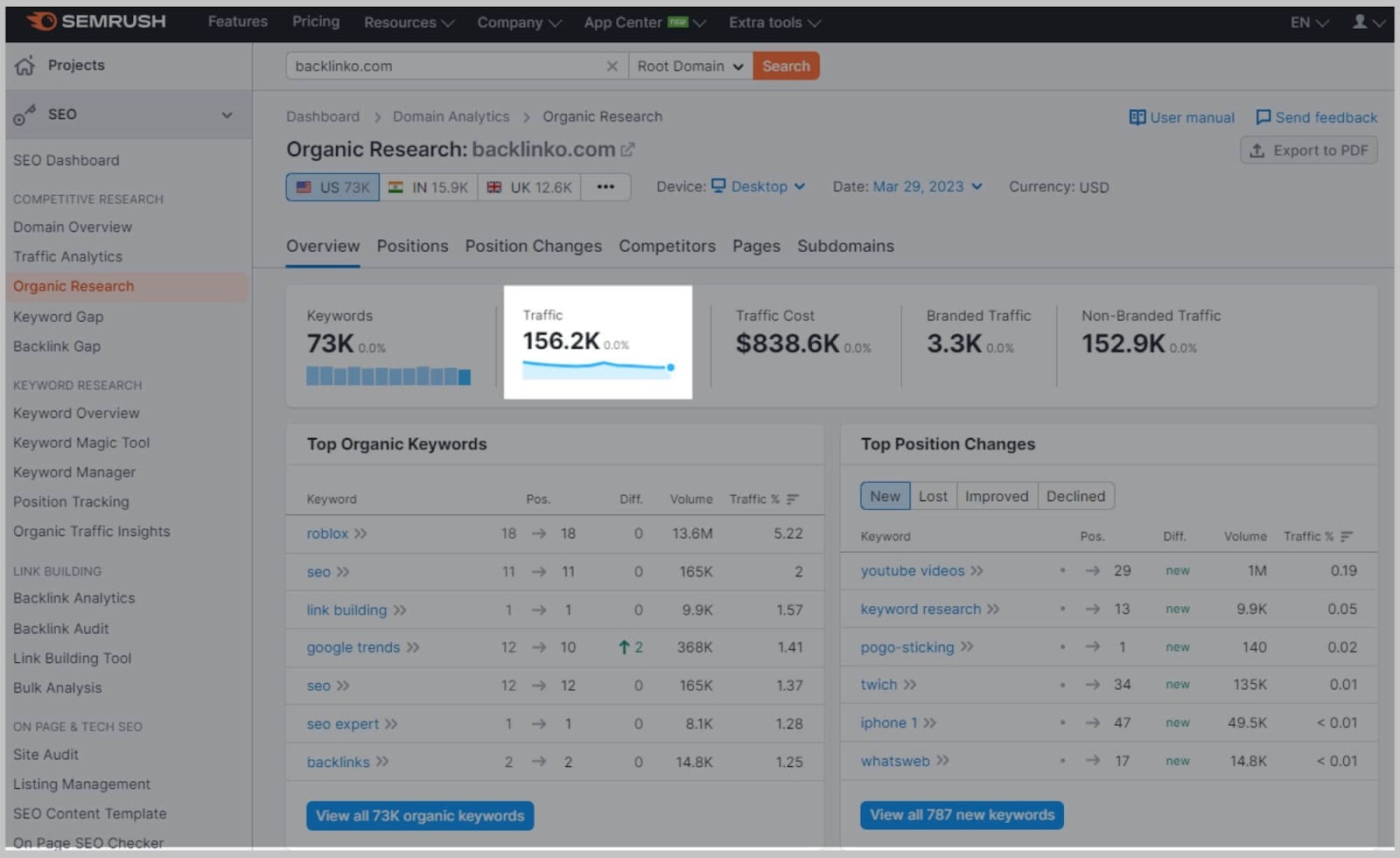Click the double arrow next to iphone 1
Image resolution: width=1400 pixels, height=858 pixels.
tap(929, 723)
